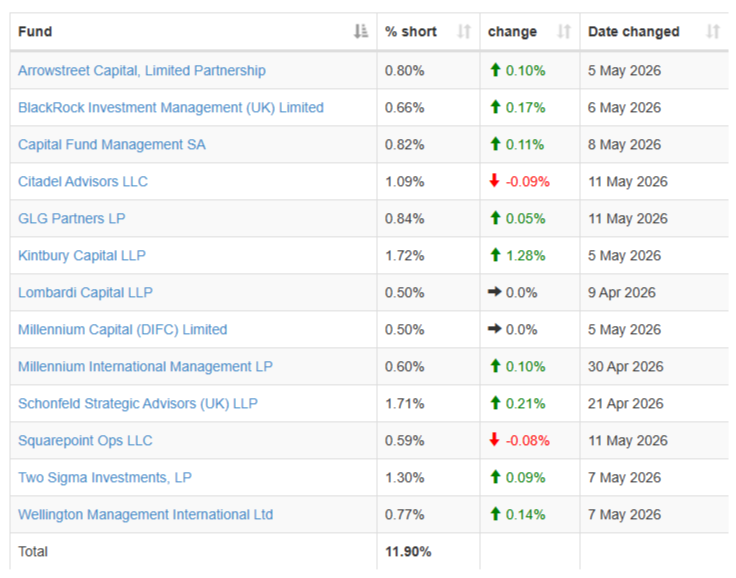Viewport: 736px width, 578px height.
Task: Click the -0.09% change for Citadel
Action: (x=528, y=182)
